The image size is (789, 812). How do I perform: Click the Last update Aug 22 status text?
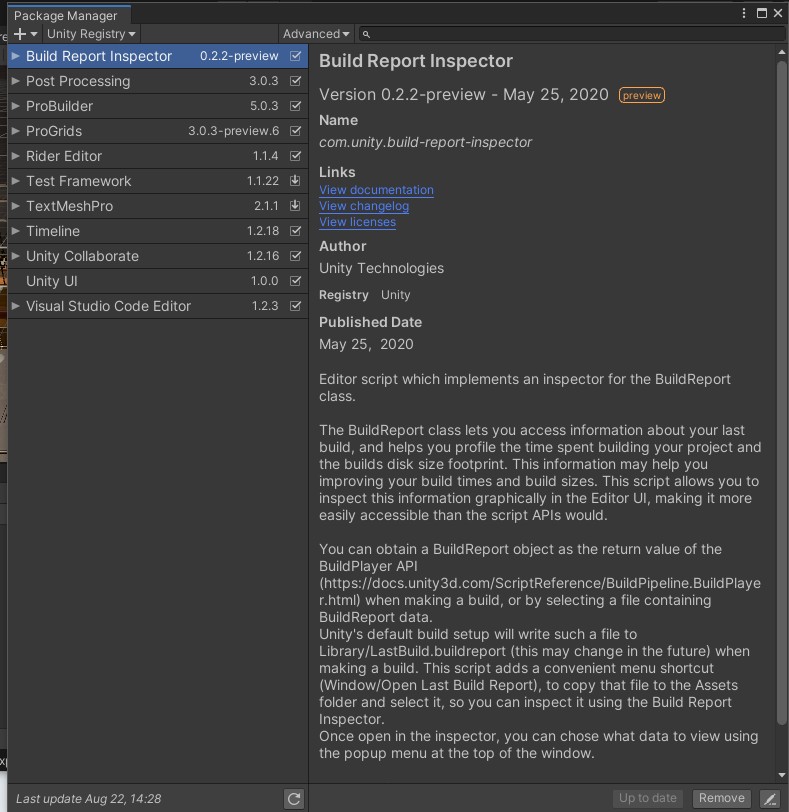[x=89, y=799]
